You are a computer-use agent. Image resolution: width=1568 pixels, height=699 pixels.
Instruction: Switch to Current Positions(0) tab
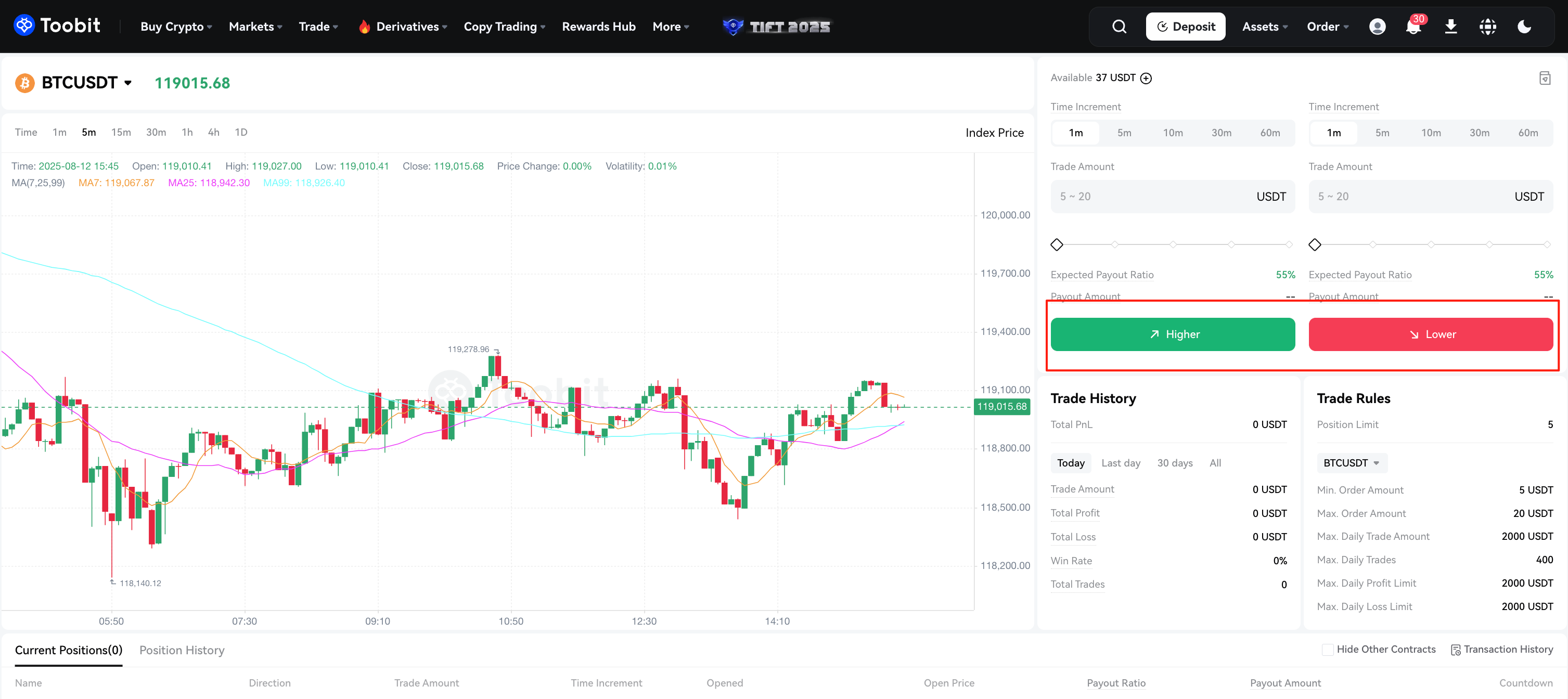coord(68,650)
